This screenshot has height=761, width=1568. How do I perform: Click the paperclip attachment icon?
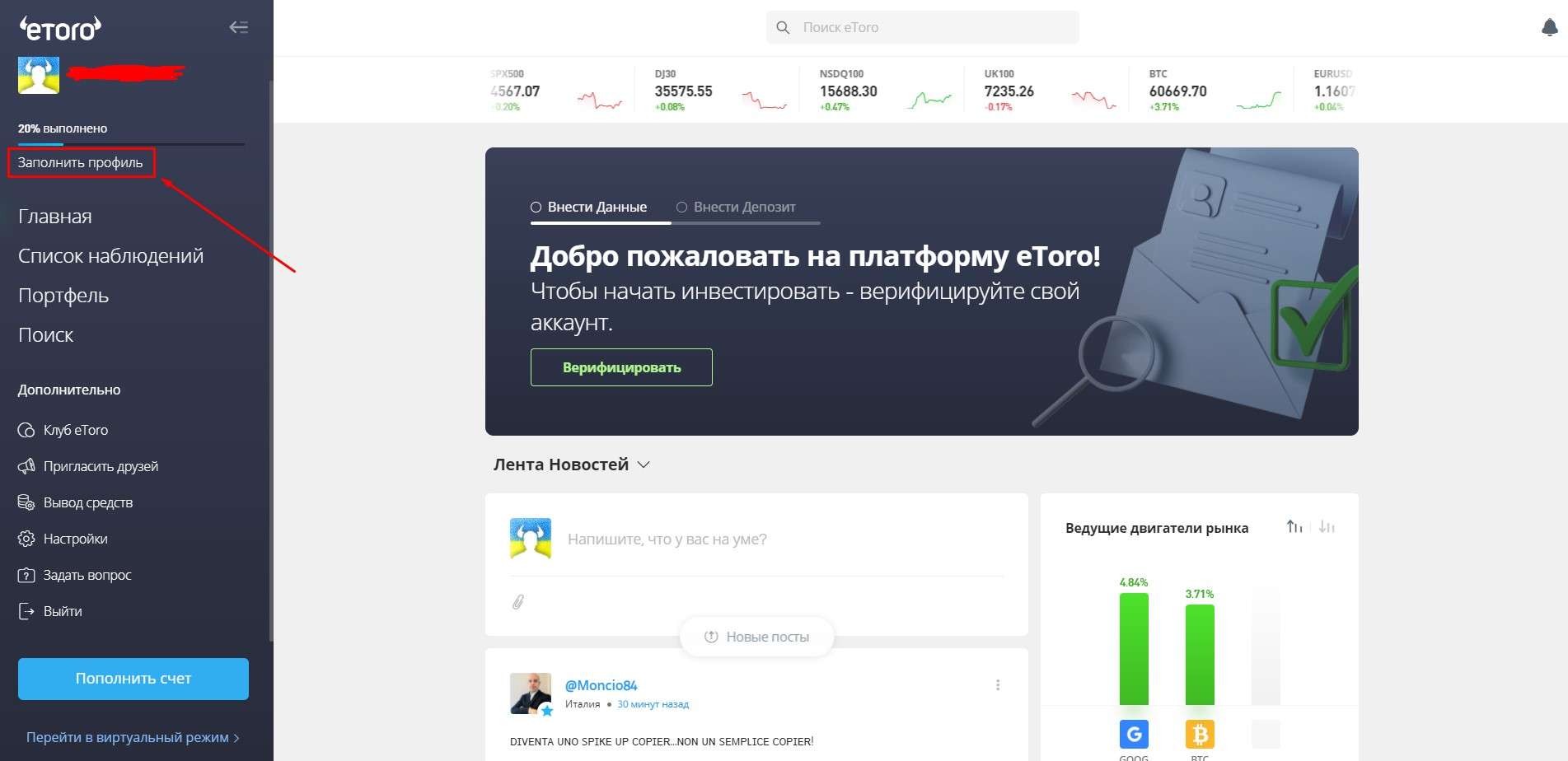pyautogui.click(x=518, y=602)
